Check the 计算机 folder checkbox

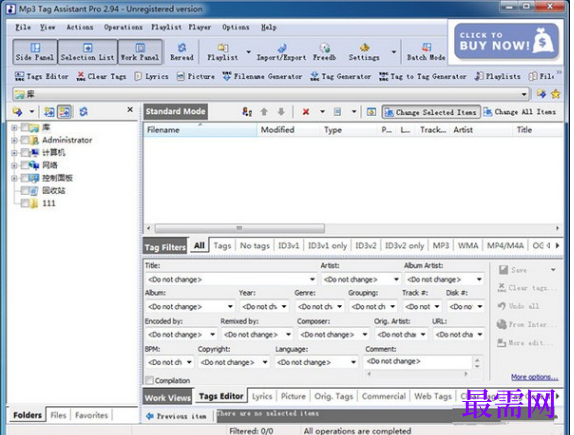25,152
